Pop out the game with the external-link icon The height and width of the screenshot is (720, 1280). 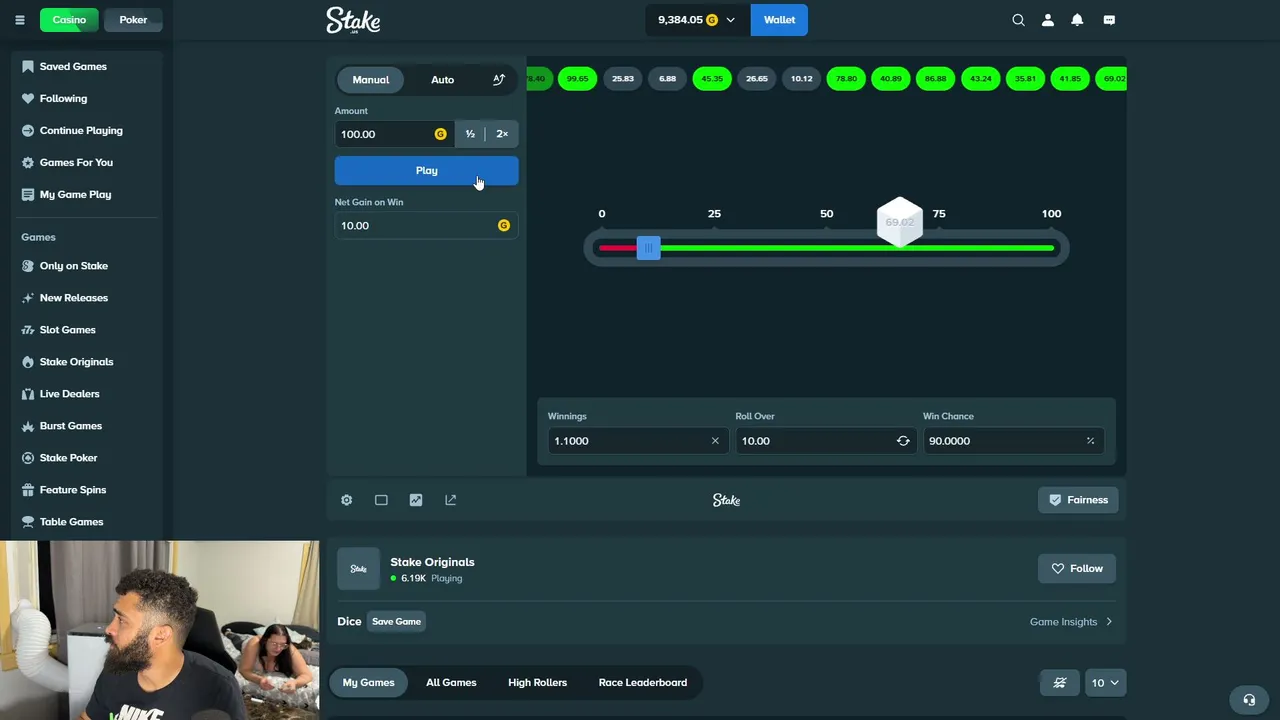coord(450,500)
